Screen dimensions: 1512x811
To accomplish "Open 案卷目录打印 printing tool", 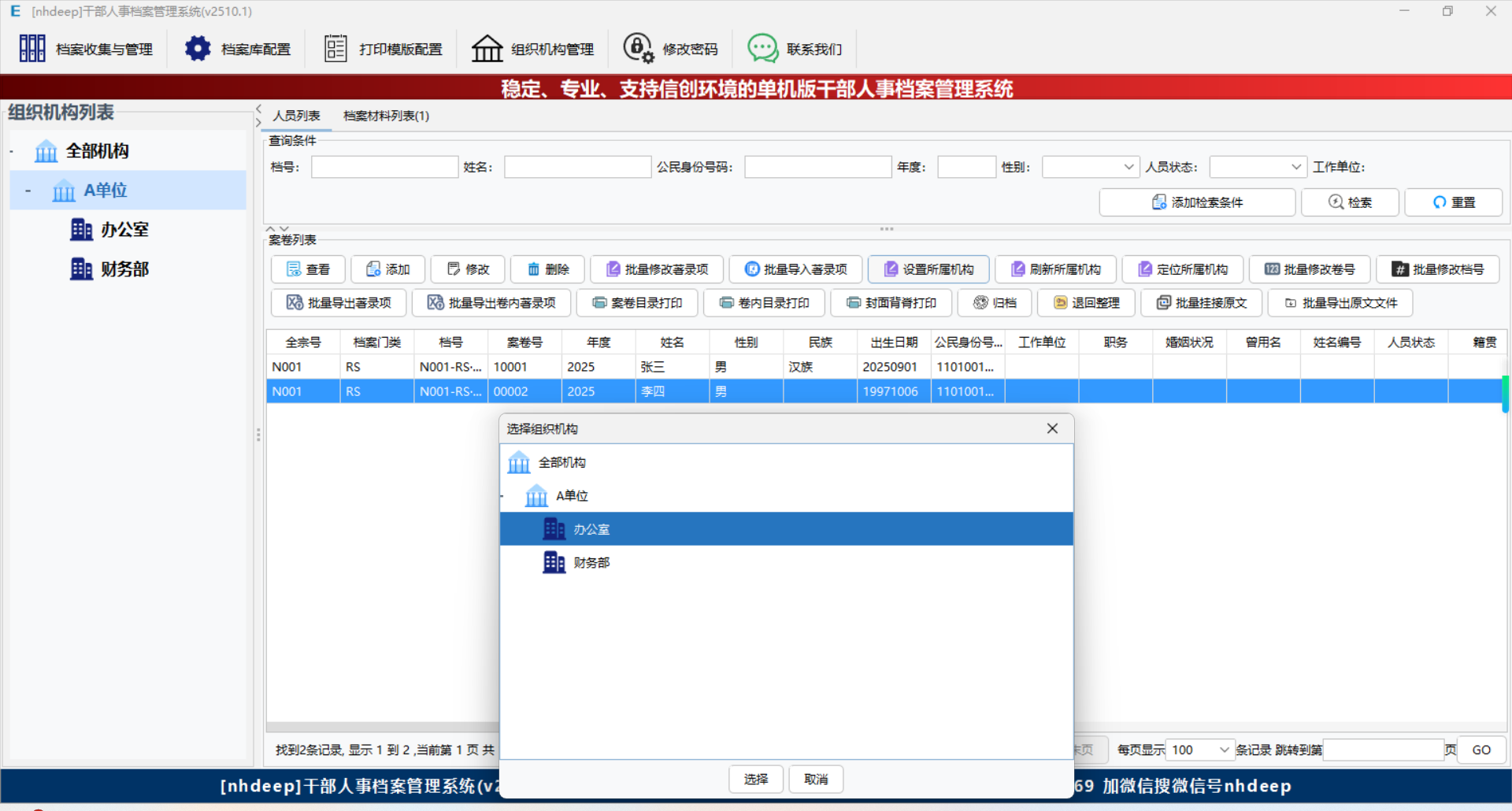I will pyautogui.click(x=636, y=302).
